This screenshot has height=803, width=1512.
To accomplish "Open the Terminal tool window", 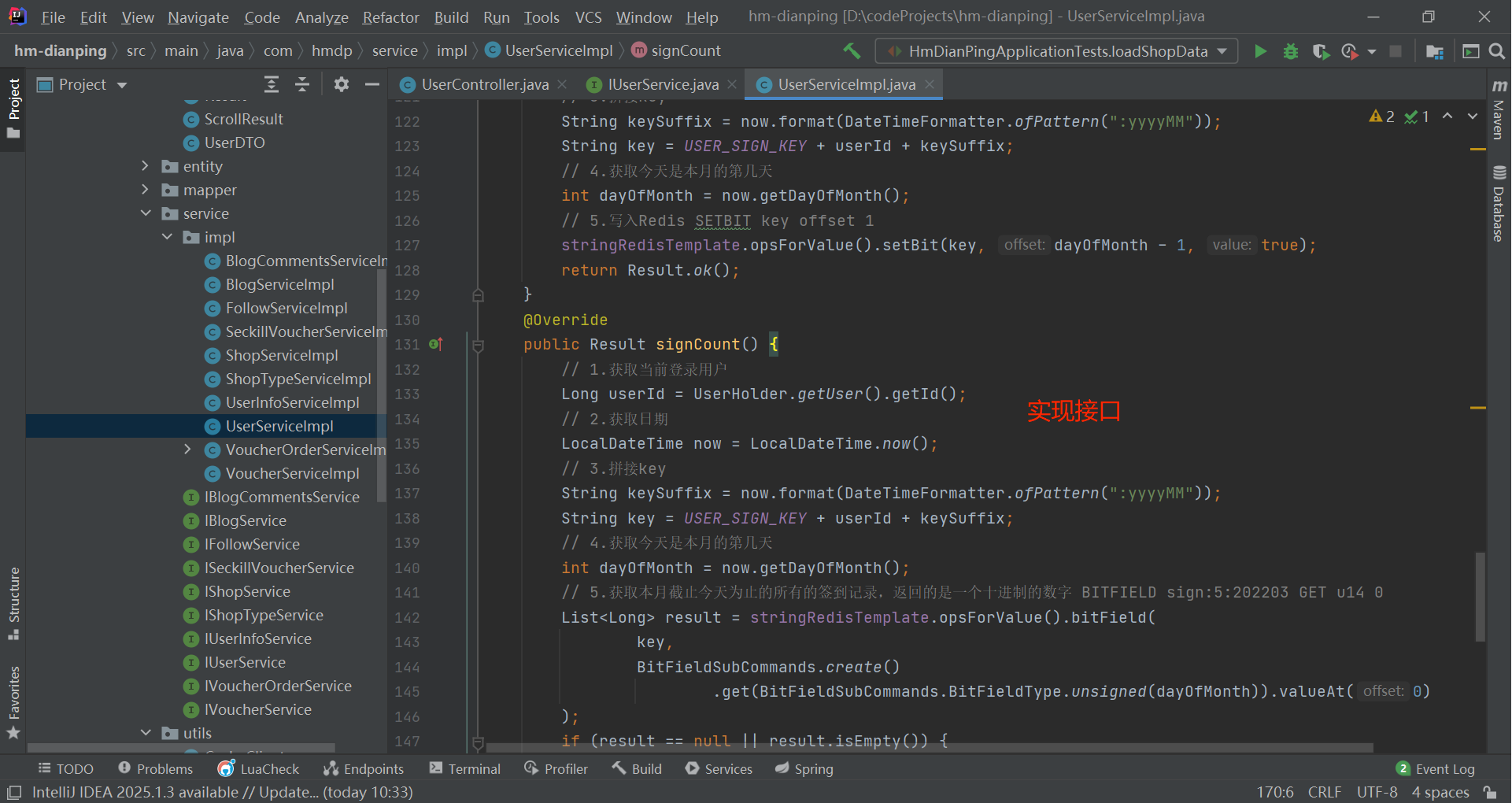I will (x=465, y=768).
